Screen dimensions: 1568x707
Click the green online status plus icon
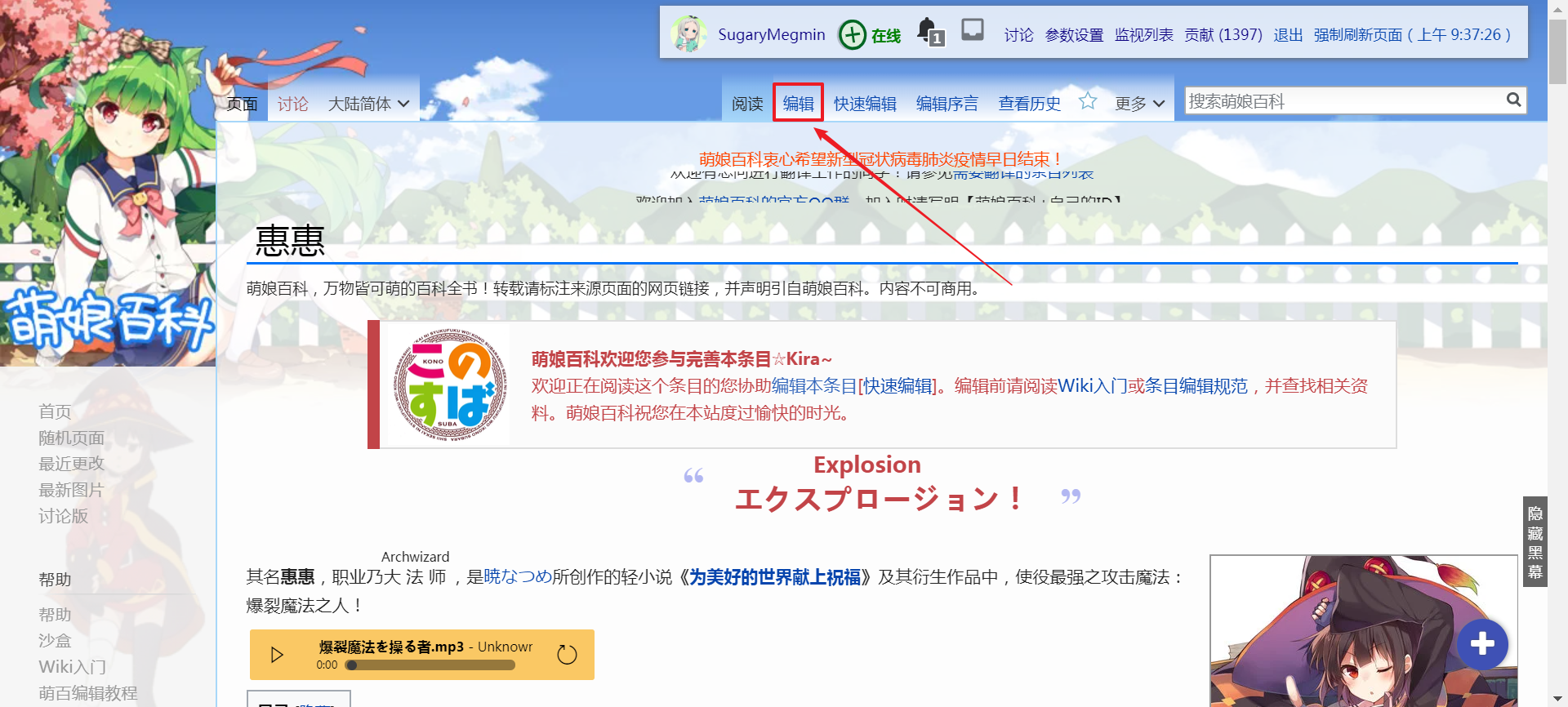[852, 35]
